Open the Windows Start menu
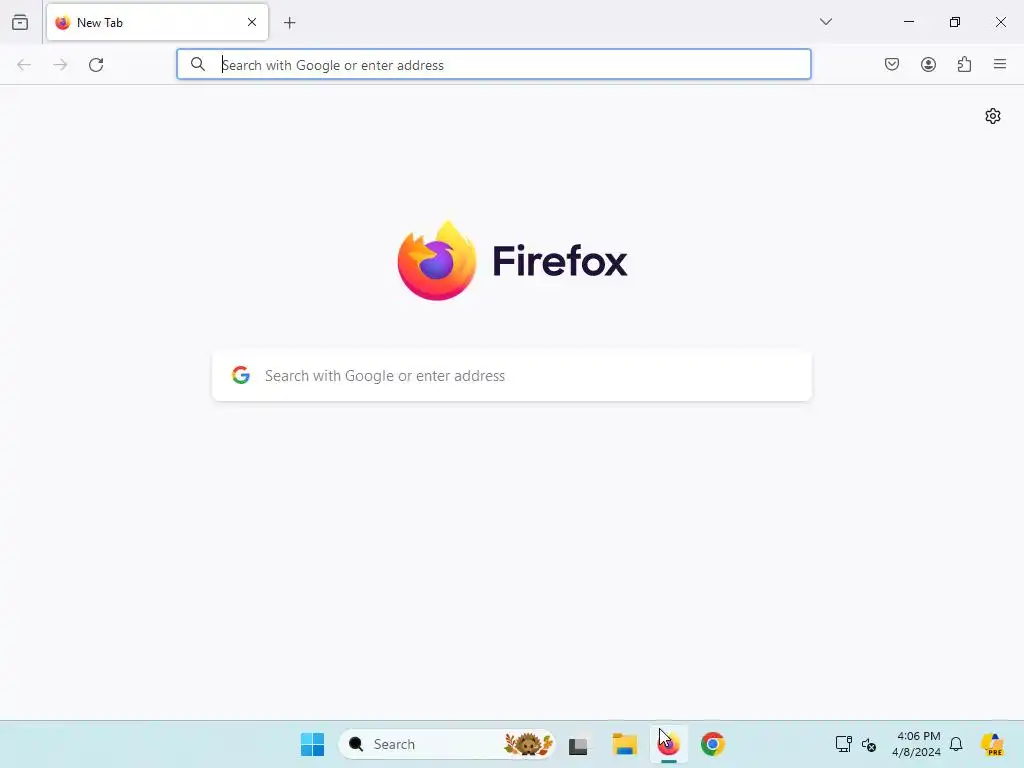The image size is (1024, 768). coord(312,744)
